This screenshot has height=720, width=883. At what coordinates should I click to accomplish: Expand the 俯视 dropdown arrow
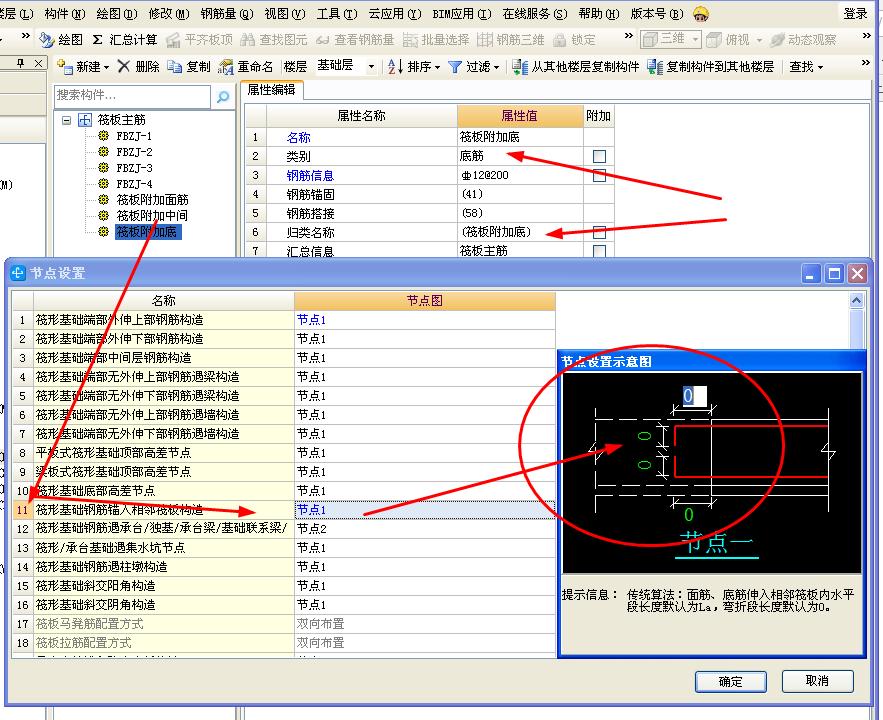coord(759,40)
